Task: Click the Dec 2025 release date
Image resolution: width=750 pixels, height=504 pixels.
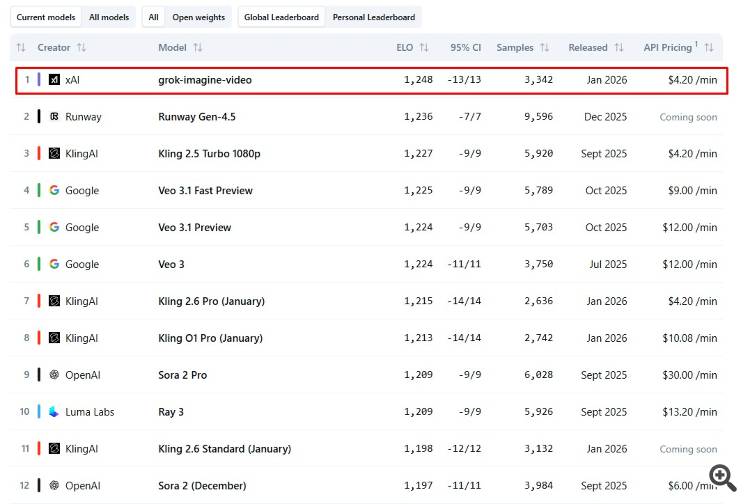Action: point(605,117)
